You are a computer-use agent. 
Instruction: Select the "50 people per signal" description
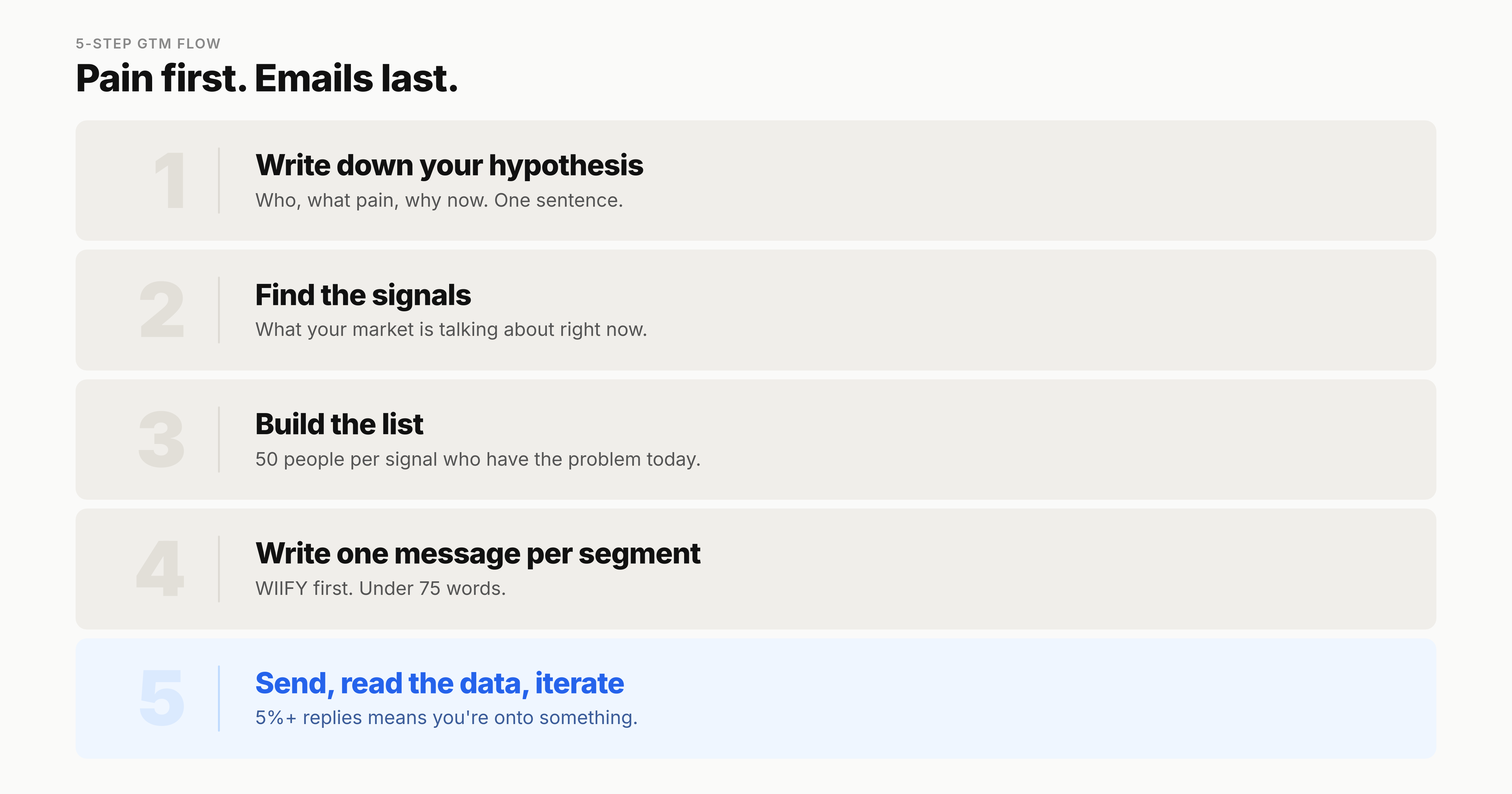[x=478, y=459]
